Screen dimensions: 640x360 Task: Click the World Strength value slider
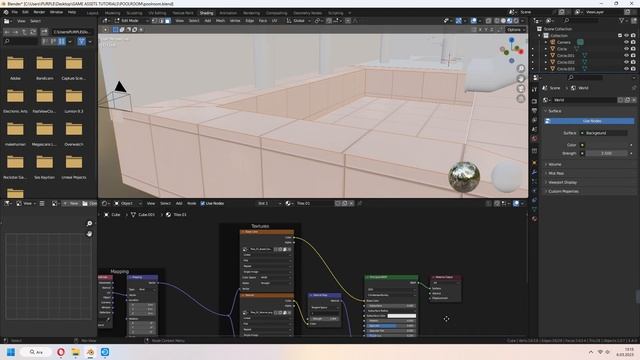[x=607, y=153]
